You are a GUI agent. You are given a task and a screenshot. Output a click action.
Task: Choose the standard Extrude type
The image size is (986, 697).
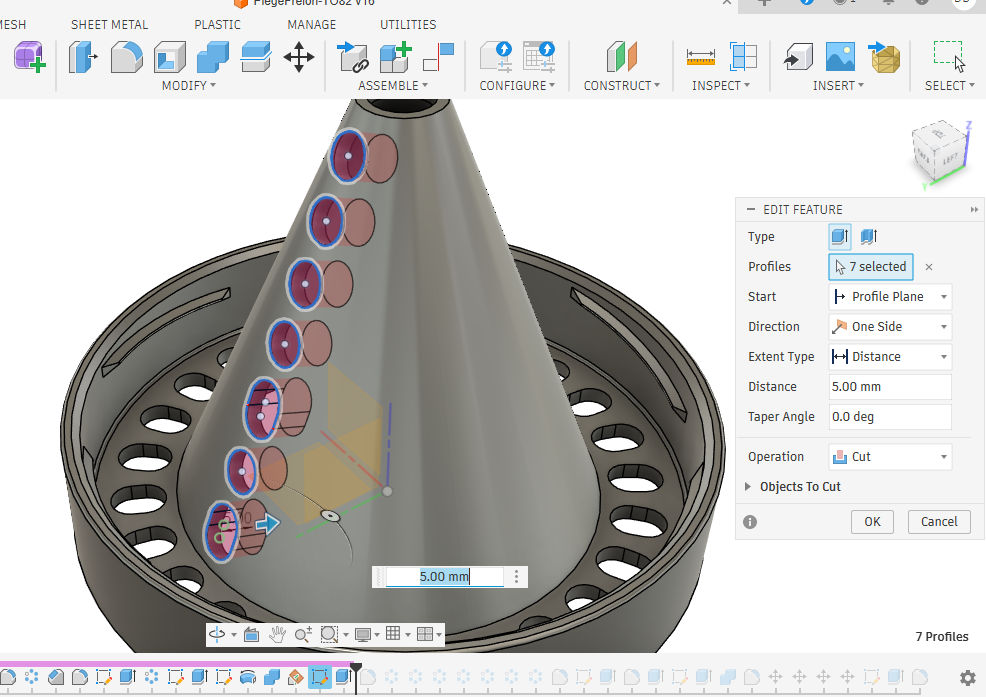pyautogui.click(x=840, y=237)
